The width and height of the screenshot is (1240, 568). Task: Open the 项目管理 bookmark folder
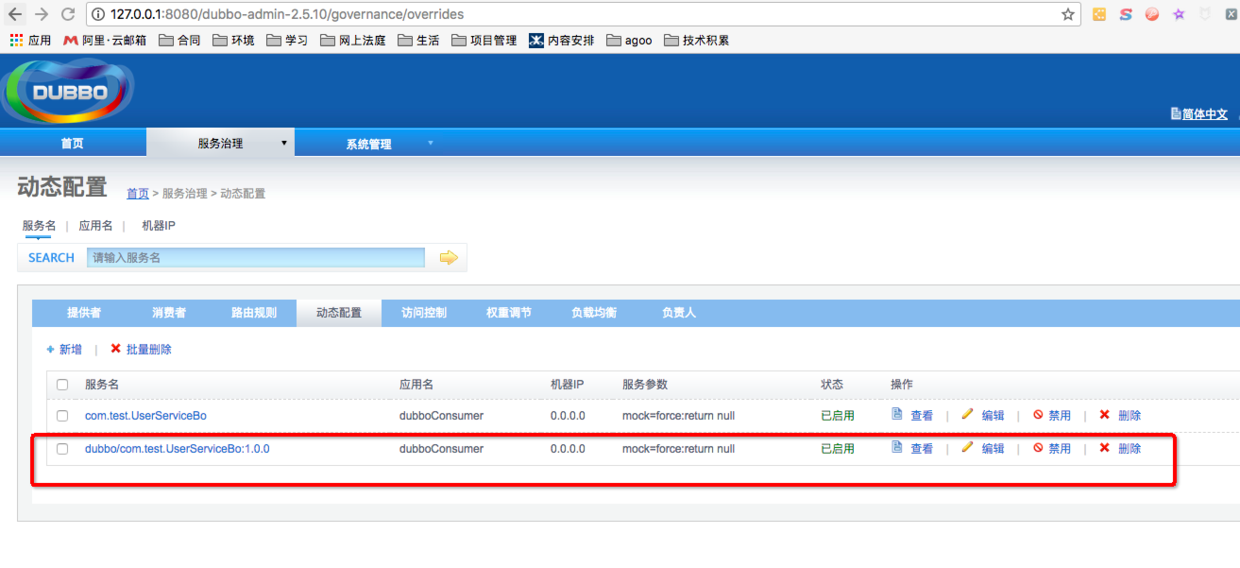pos(484,40)
